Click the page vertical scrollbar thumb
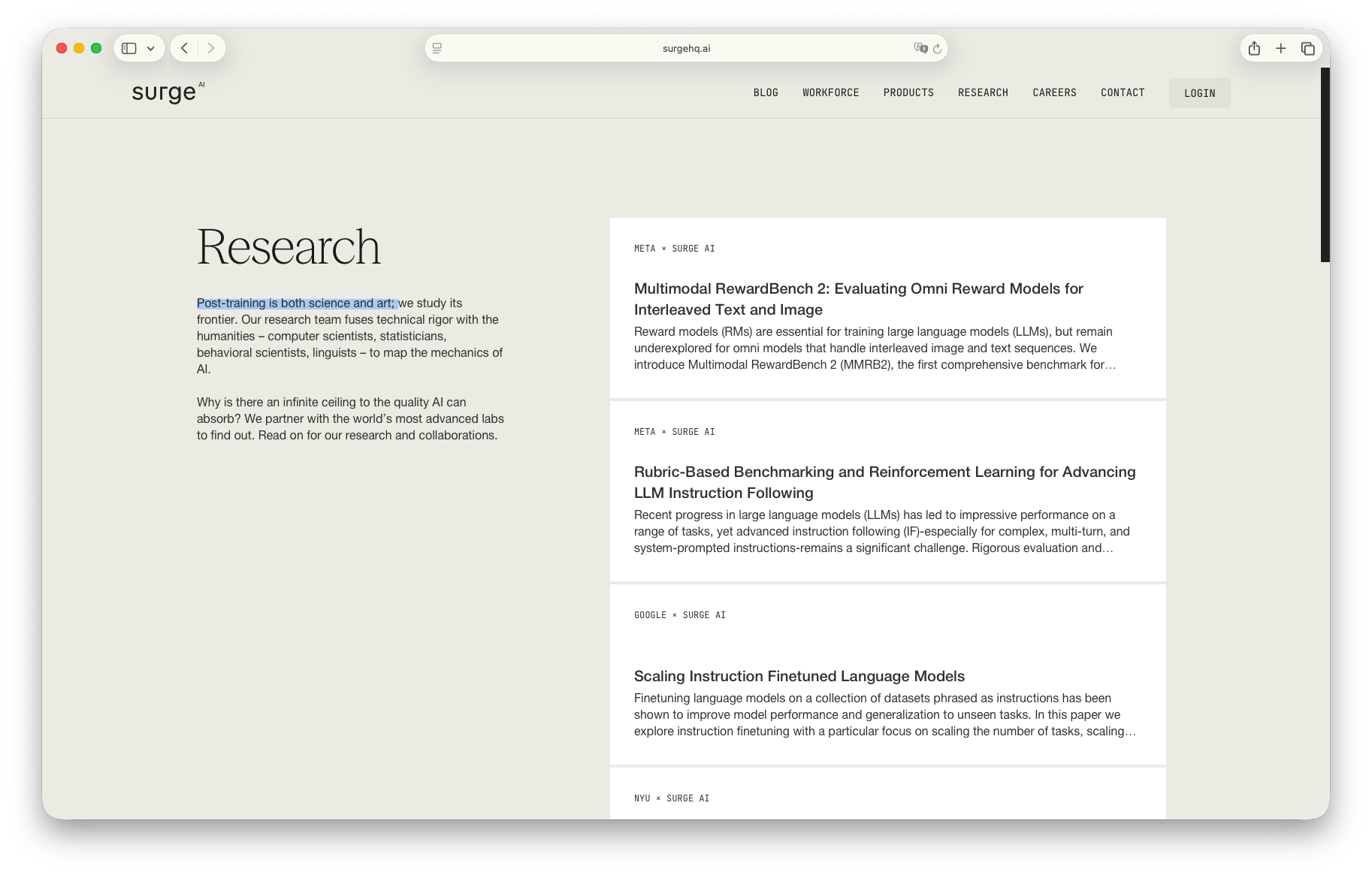 coord(1325,165)
